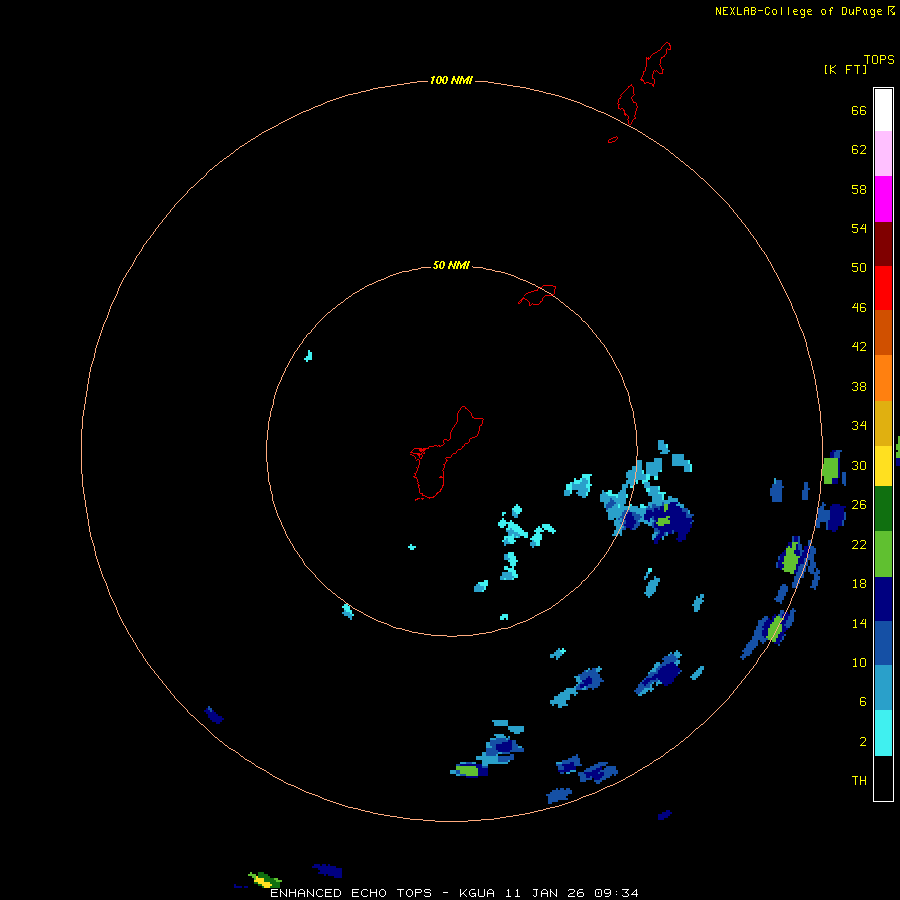
Task: Click the legend value "66"
Action: (x=859, y=110)
